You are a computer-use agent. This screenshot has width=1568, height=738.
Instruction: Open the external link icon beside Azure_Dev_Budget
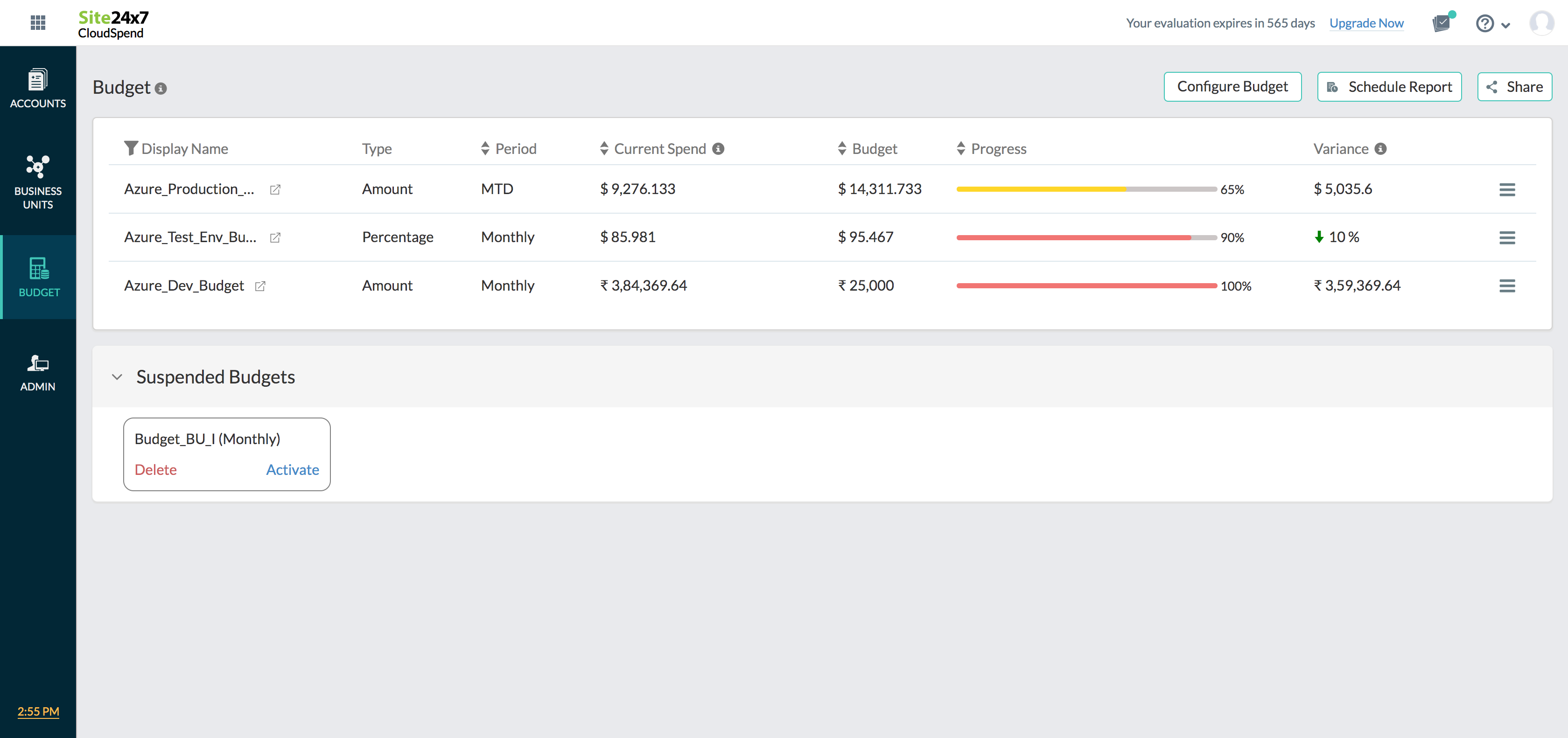261,286
